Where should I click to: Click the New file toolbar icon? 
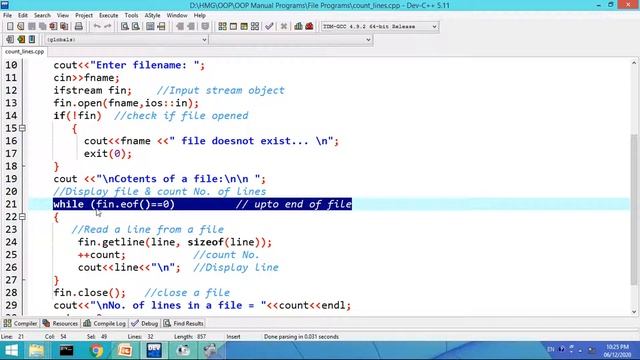(x=10, y=27)
